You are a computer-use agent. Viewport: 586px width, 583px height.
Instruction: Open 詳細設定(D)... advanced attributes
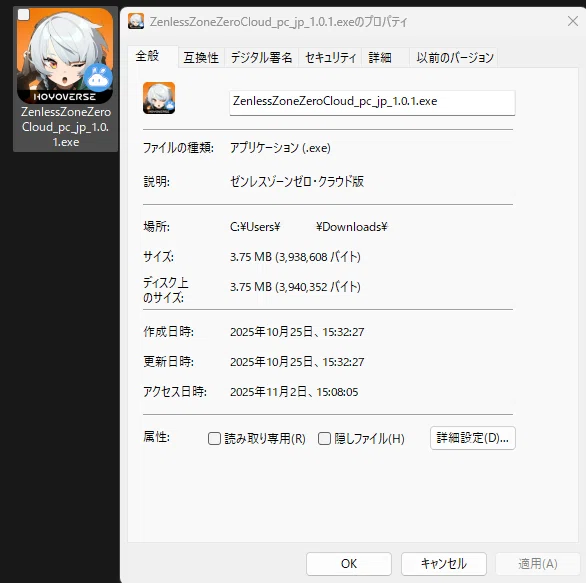click(x=473, y=438)
